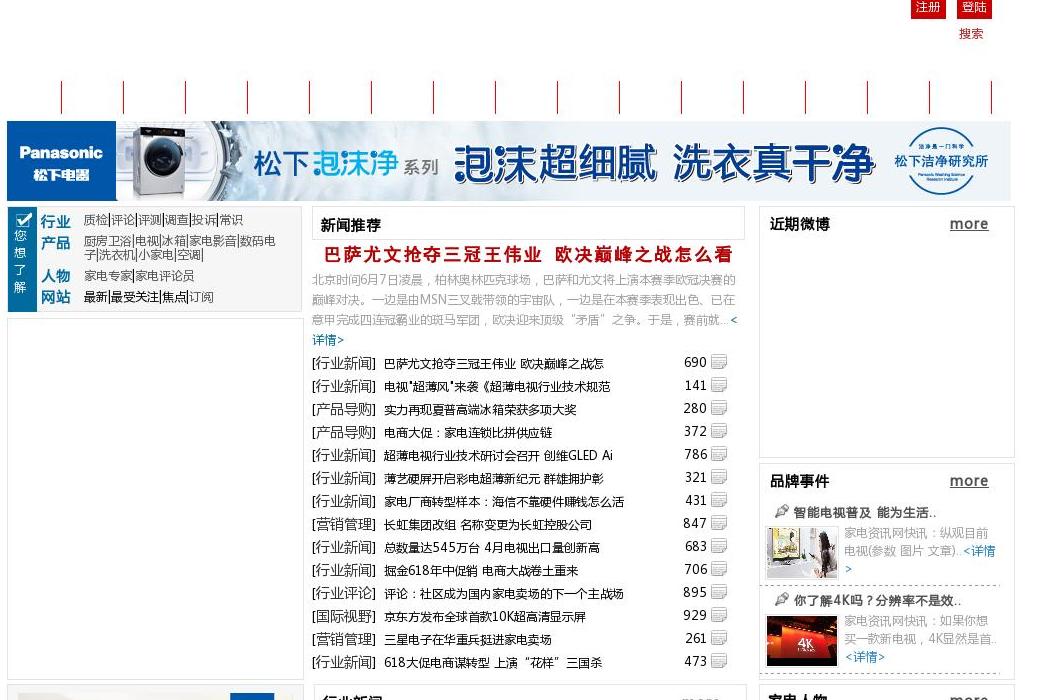Click the comment icon beside count 321
The height and width of the screenshot is (700, 1041).
[x=718, y=477]
